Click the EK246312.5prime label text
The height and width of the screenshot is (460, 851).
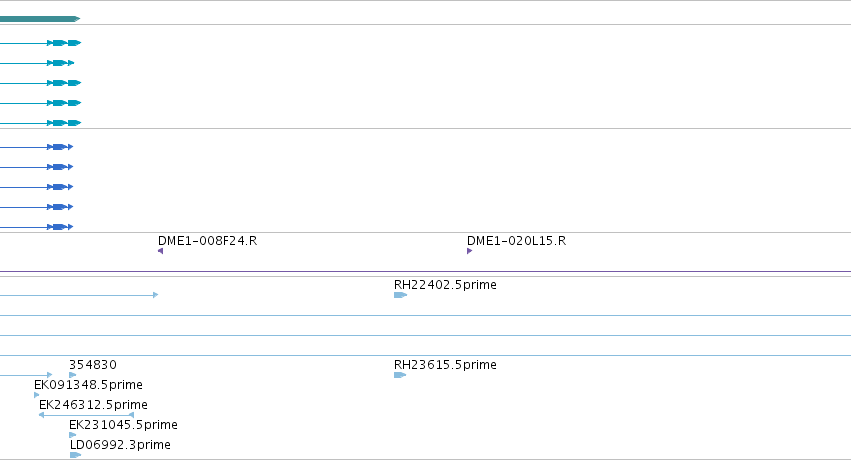[x=93, y=405]
